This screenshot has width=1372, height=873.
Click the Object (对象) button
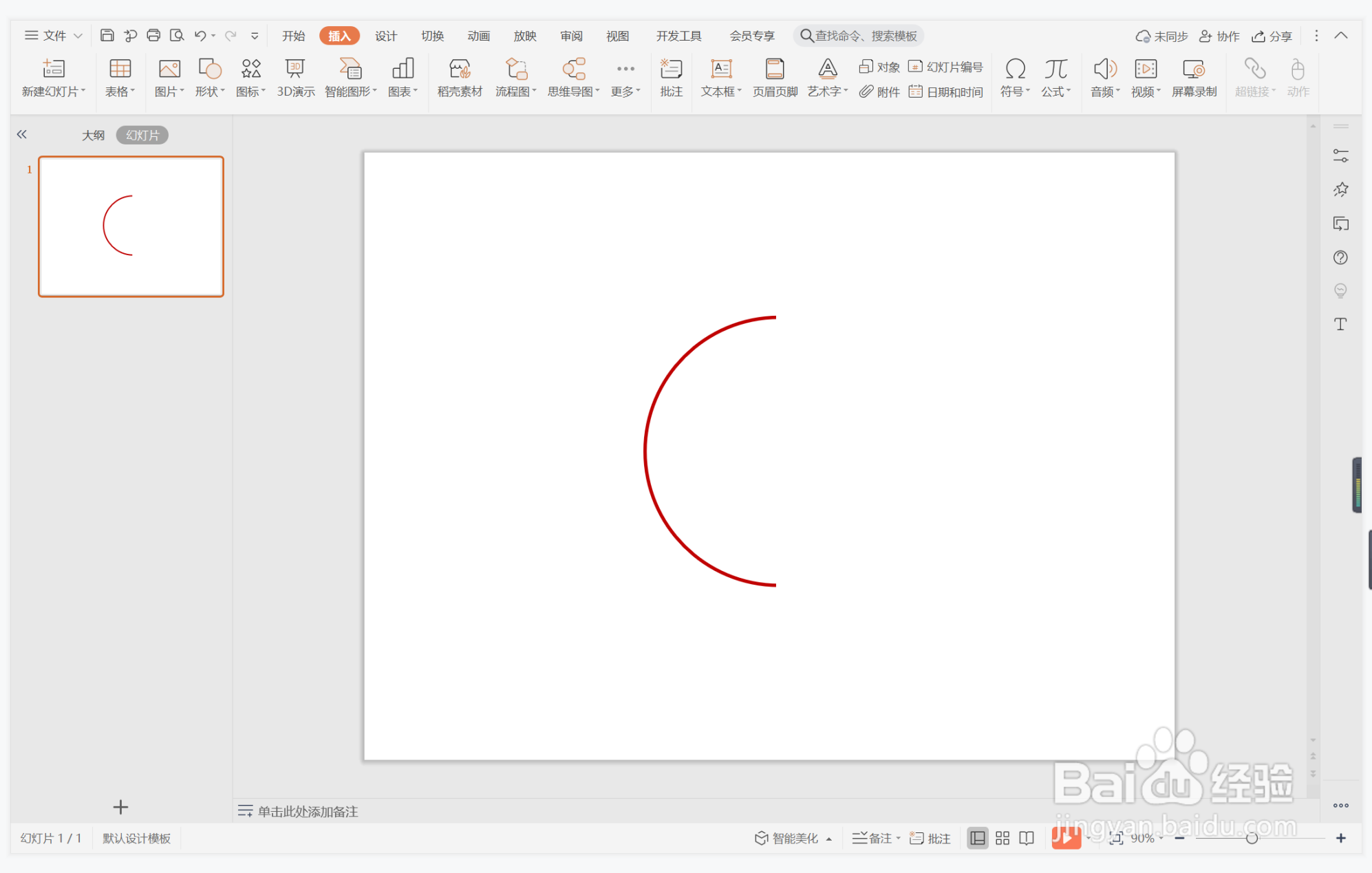[x=879, y=67]
